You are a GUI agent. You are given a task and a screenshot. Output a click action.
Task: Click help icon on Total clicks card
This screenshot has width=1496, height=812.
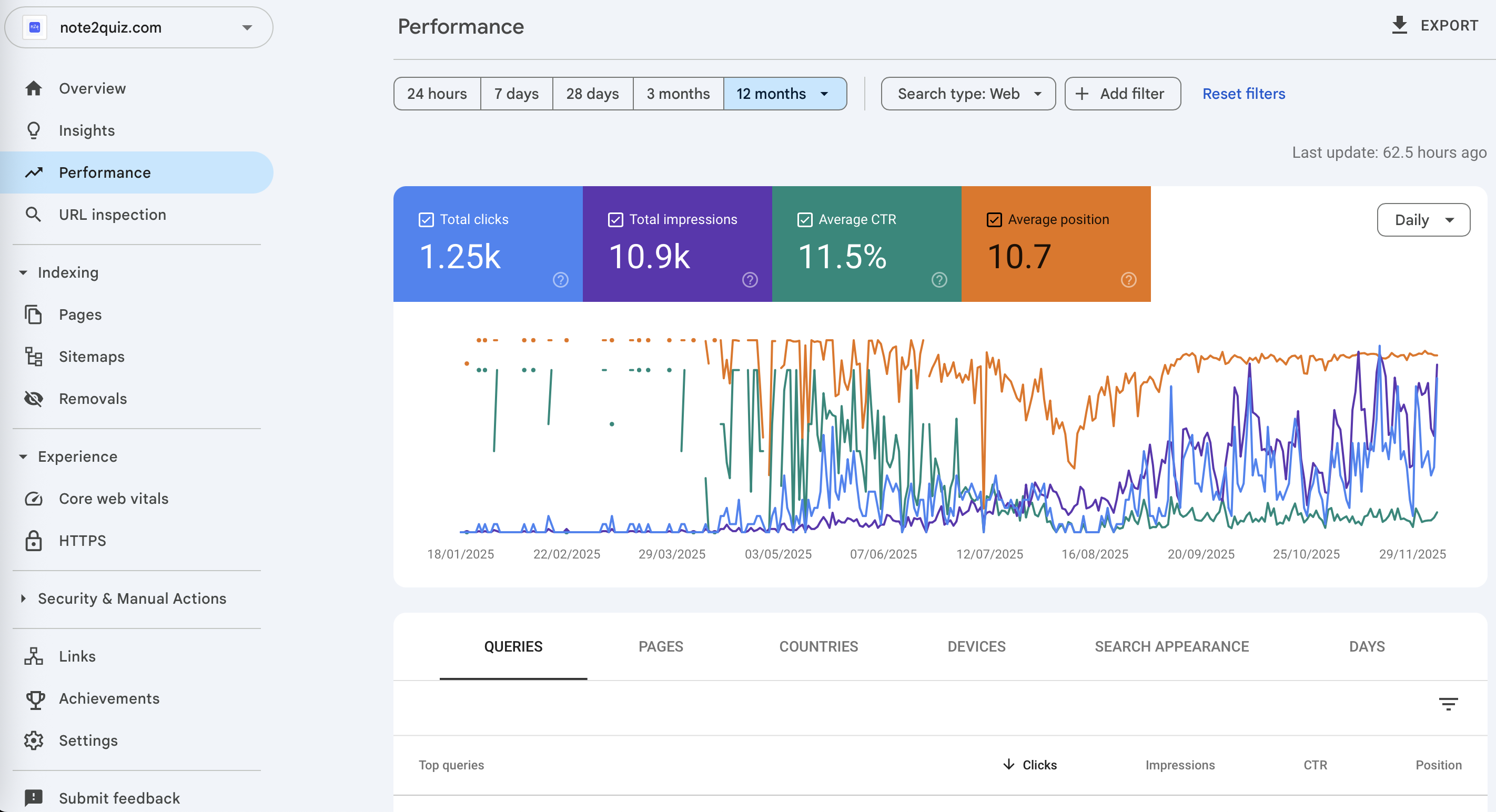tap(560, 280)
